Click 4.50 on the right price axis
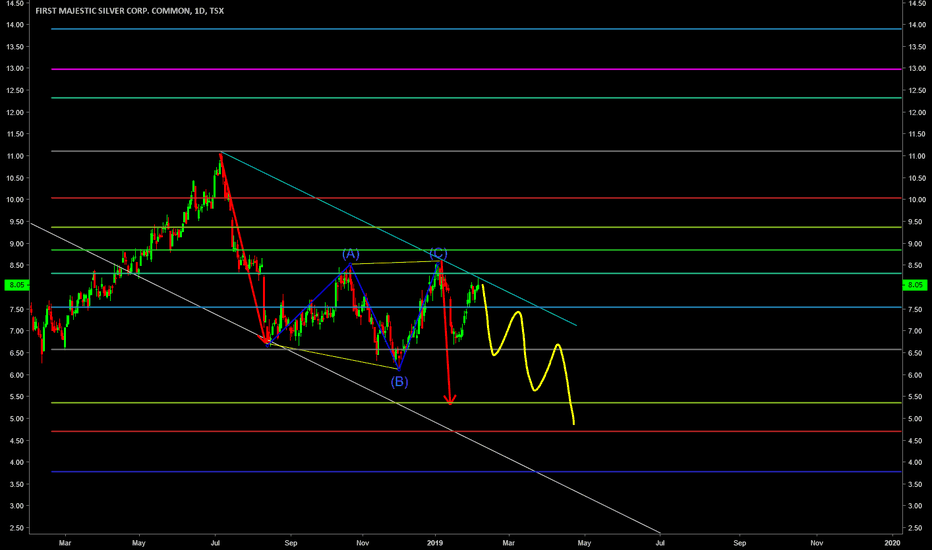 pos(917,441)
